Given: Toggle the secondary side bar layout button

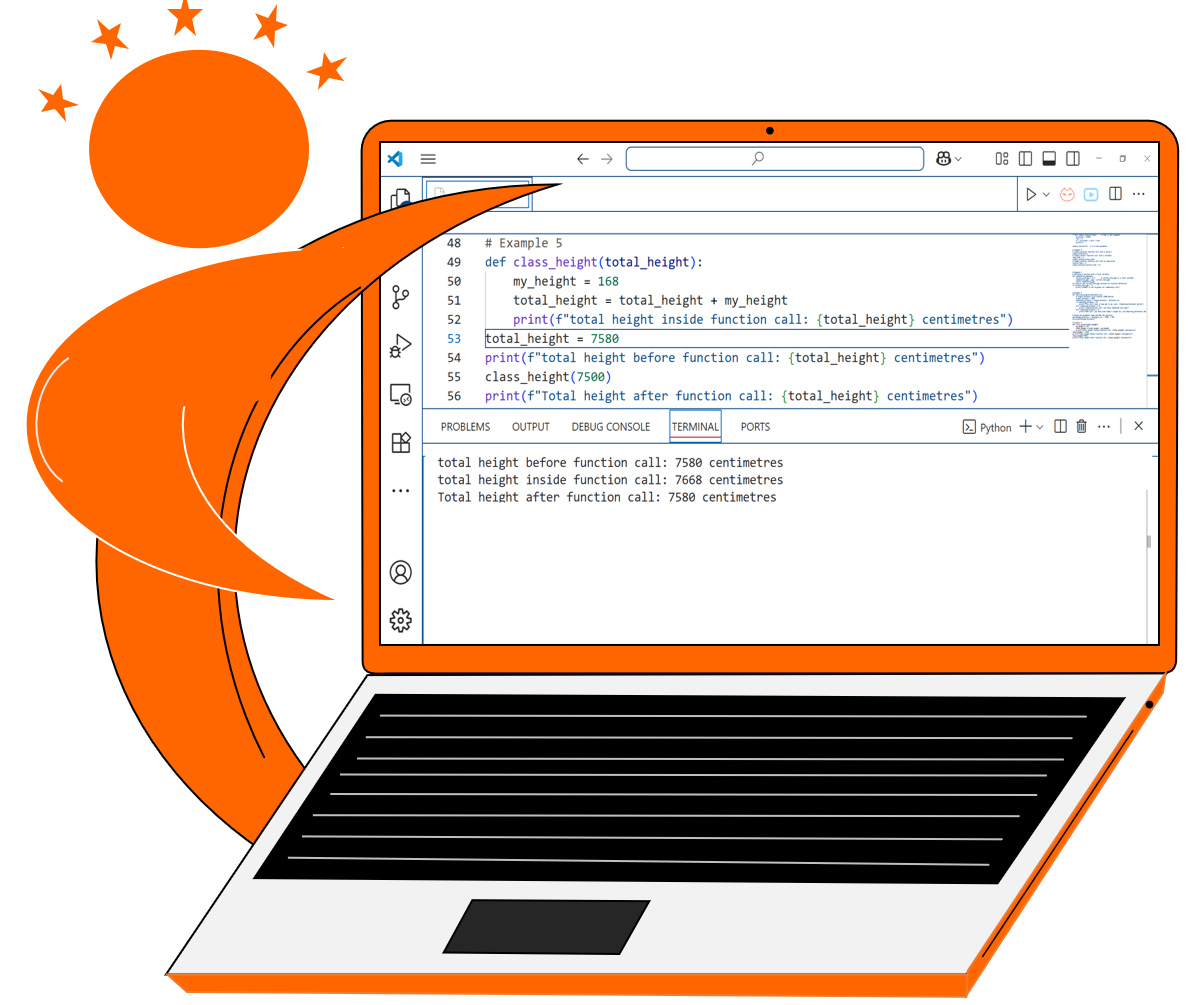Looking at the screenshot, I should coord(1073,159).
